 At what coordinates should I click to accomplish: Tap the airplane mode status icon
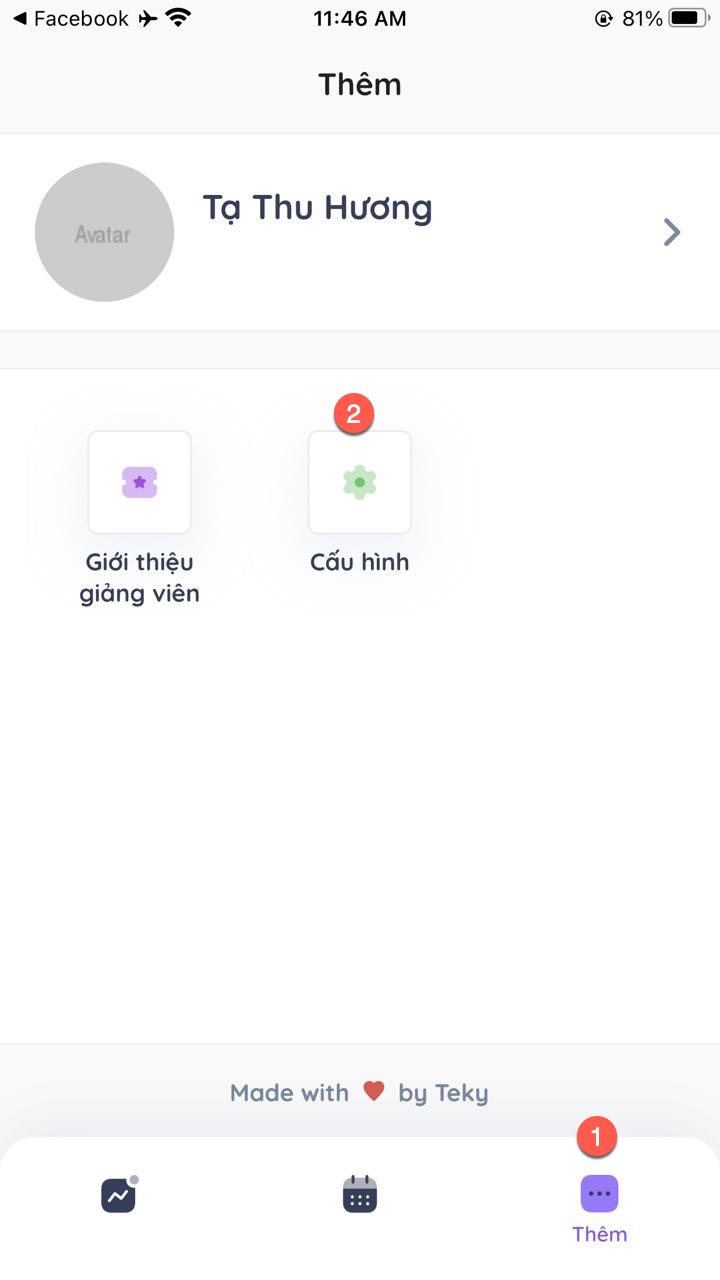pyautogui.click(x=148, y=18)
